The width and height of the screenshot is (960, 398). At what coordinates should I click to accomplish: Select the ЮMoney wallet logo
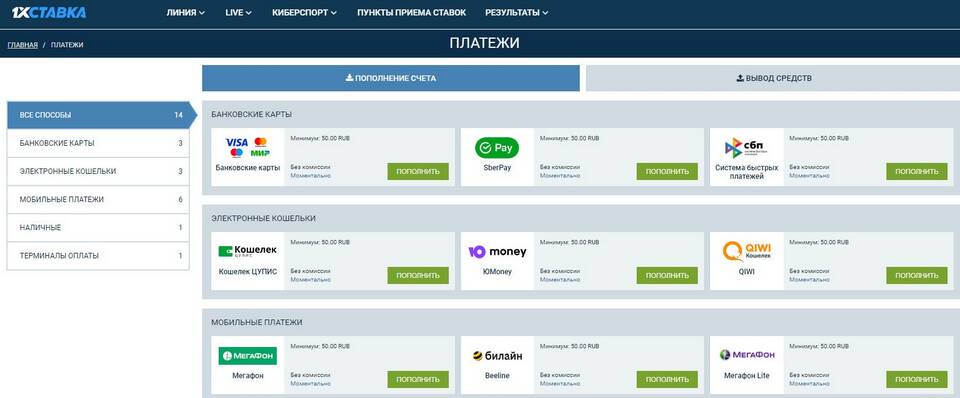tap(497, 252)
